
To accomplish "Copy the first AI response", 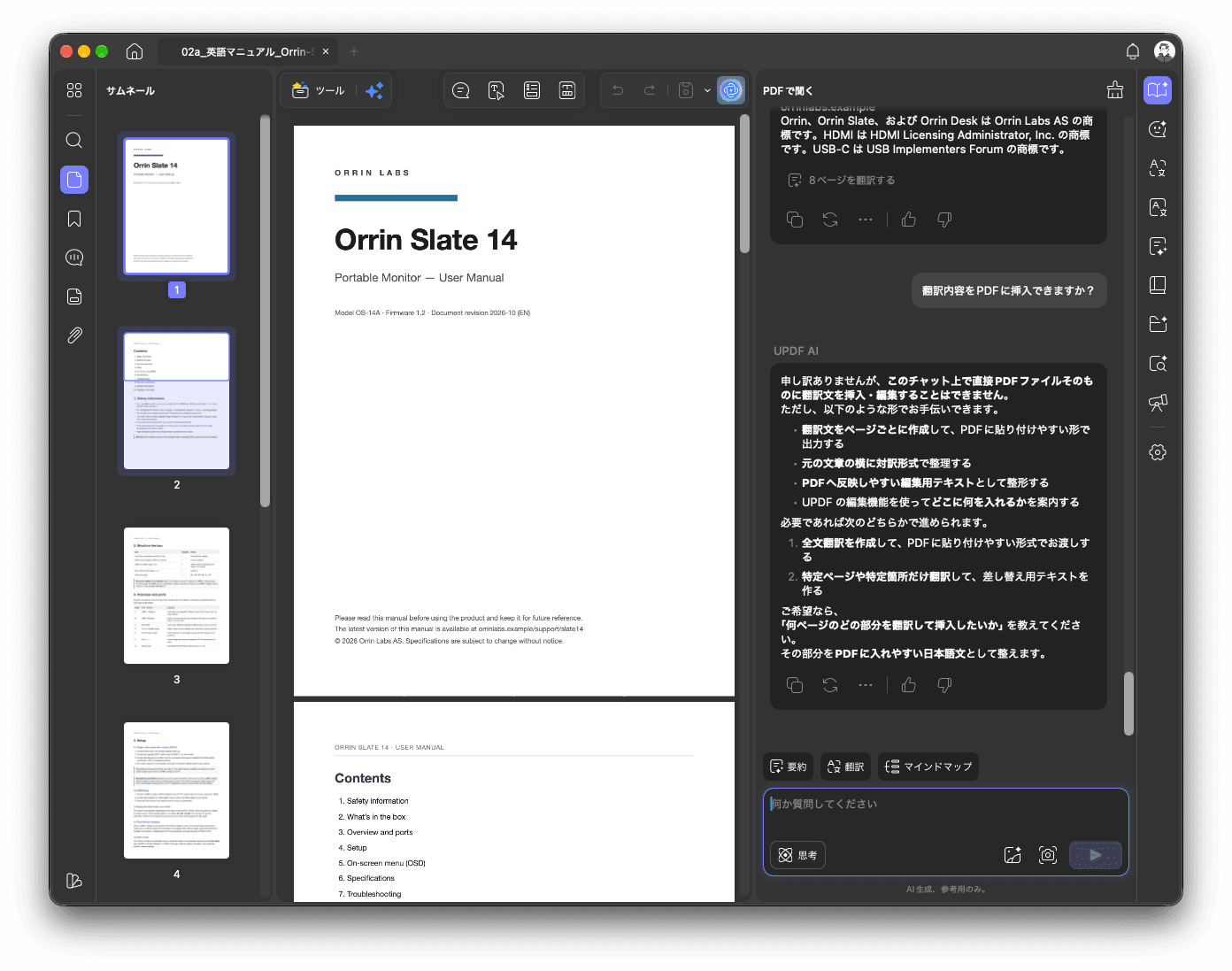I will 795,220.
